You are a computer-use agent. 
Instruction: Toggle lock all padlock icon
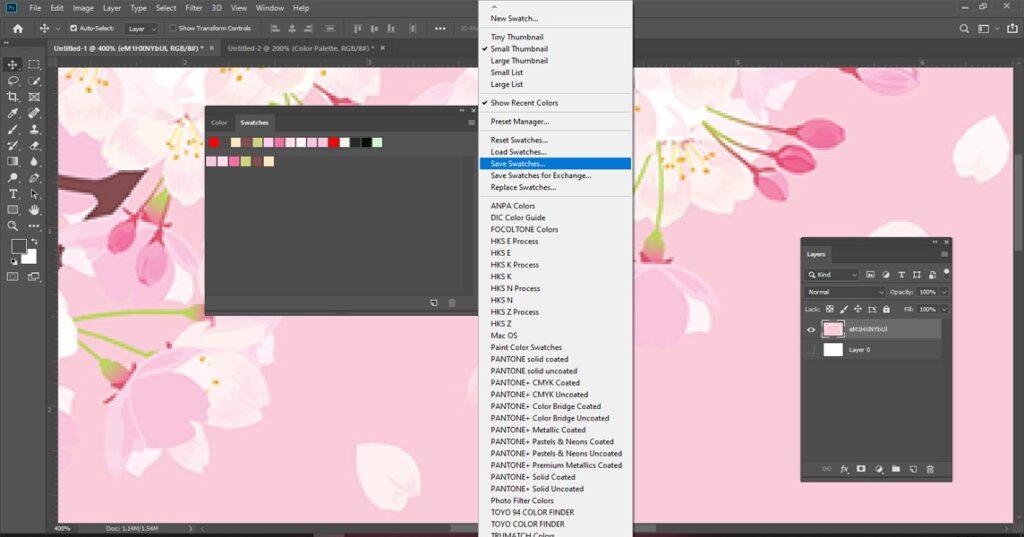pyautogui.click(x=886, y=309)
